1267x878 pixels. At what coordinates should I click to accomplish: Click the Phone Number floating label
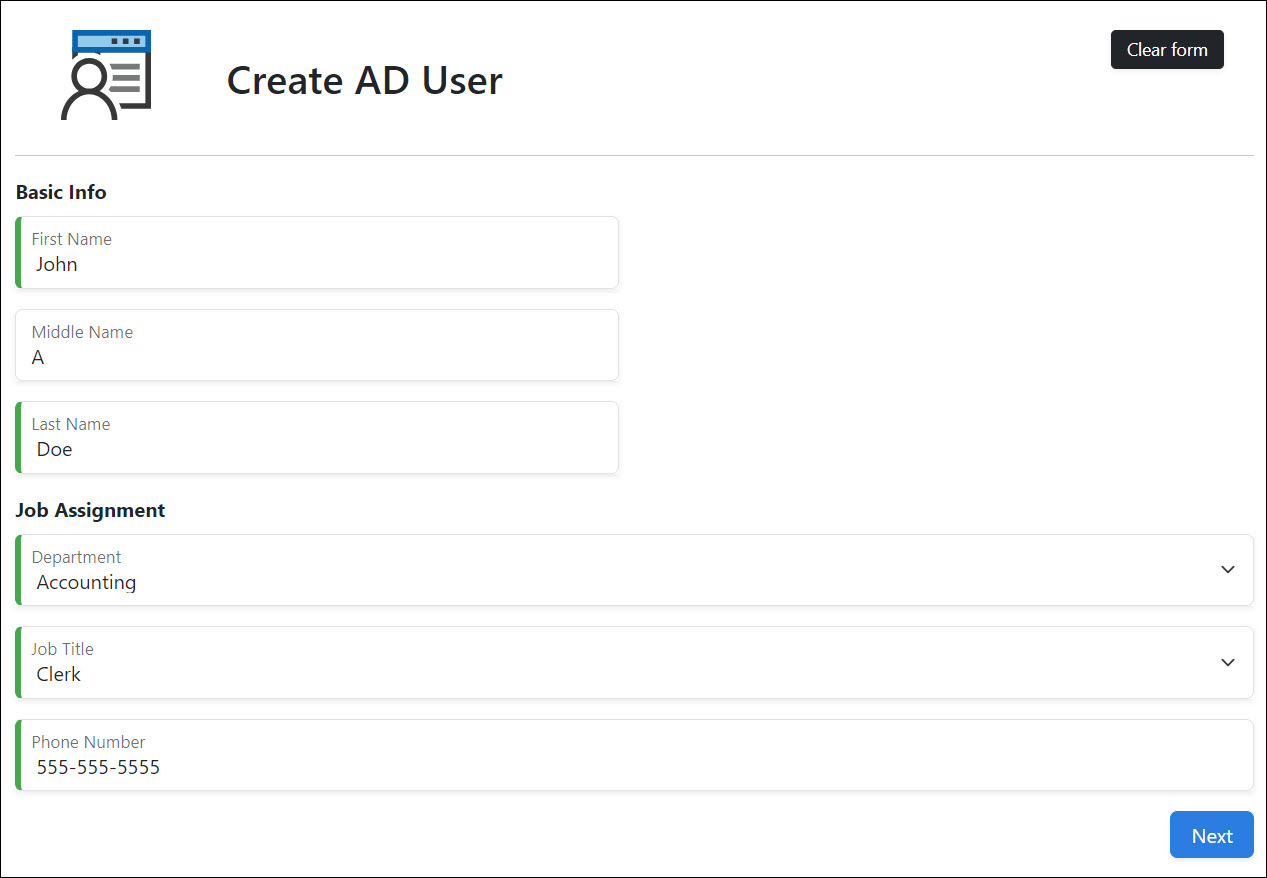(88, 742)
